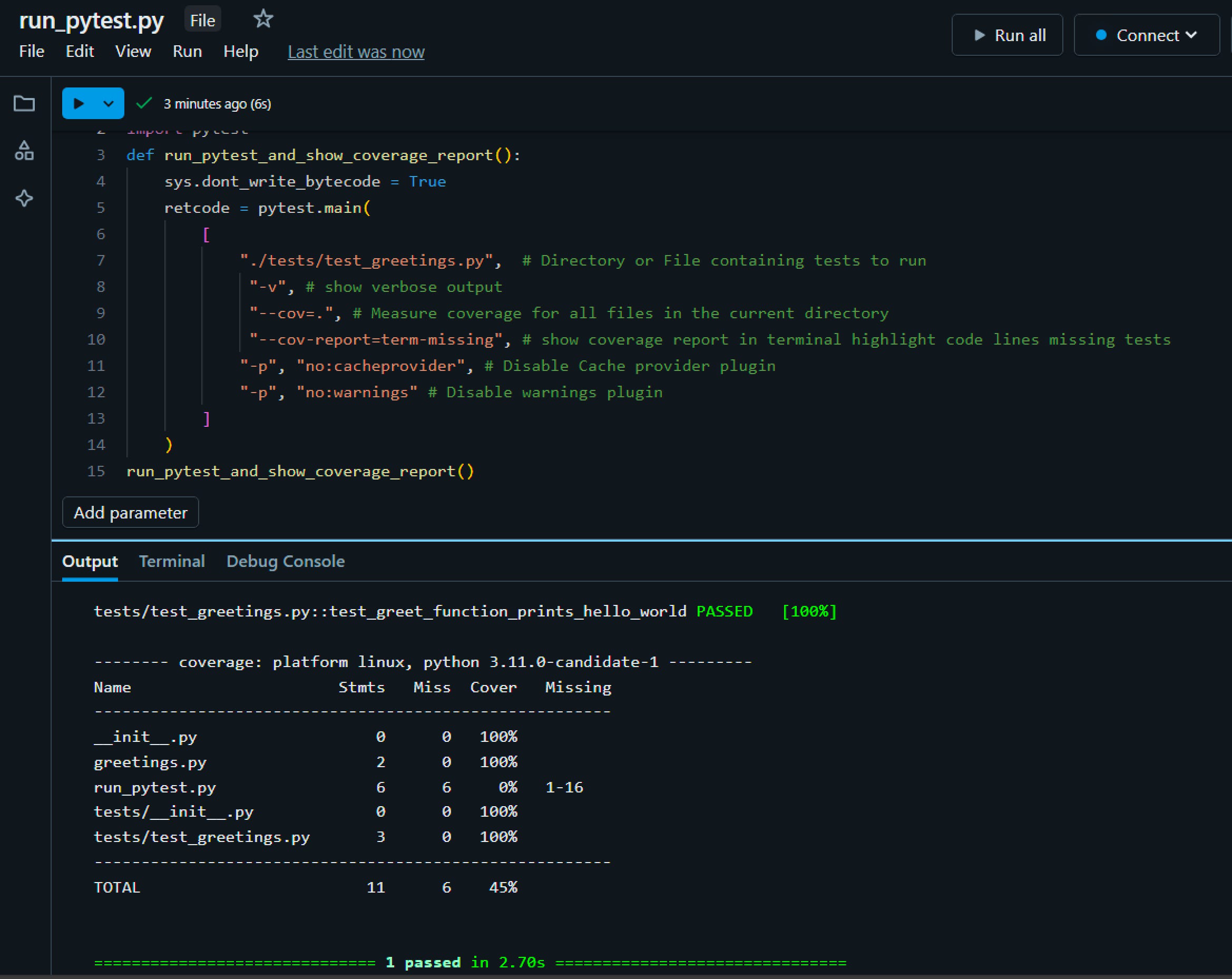Screen dimensions: 1232x979
Task: Select the Output tab
Action: point(89,561)
